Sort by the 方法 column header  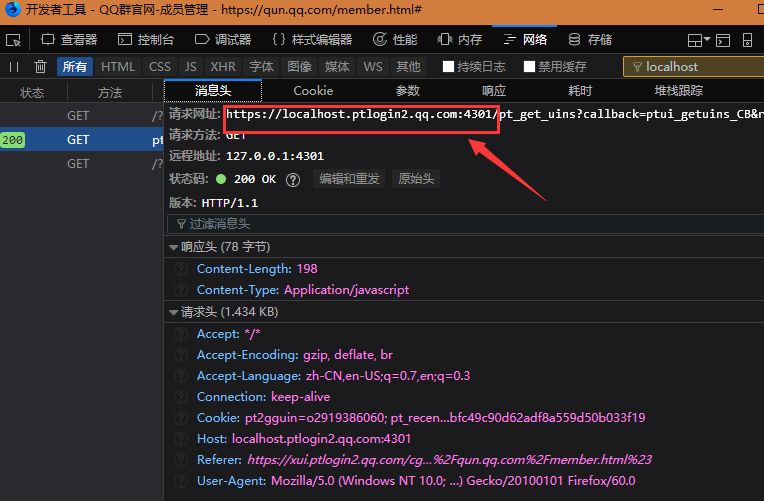click(x=110, y=92)
